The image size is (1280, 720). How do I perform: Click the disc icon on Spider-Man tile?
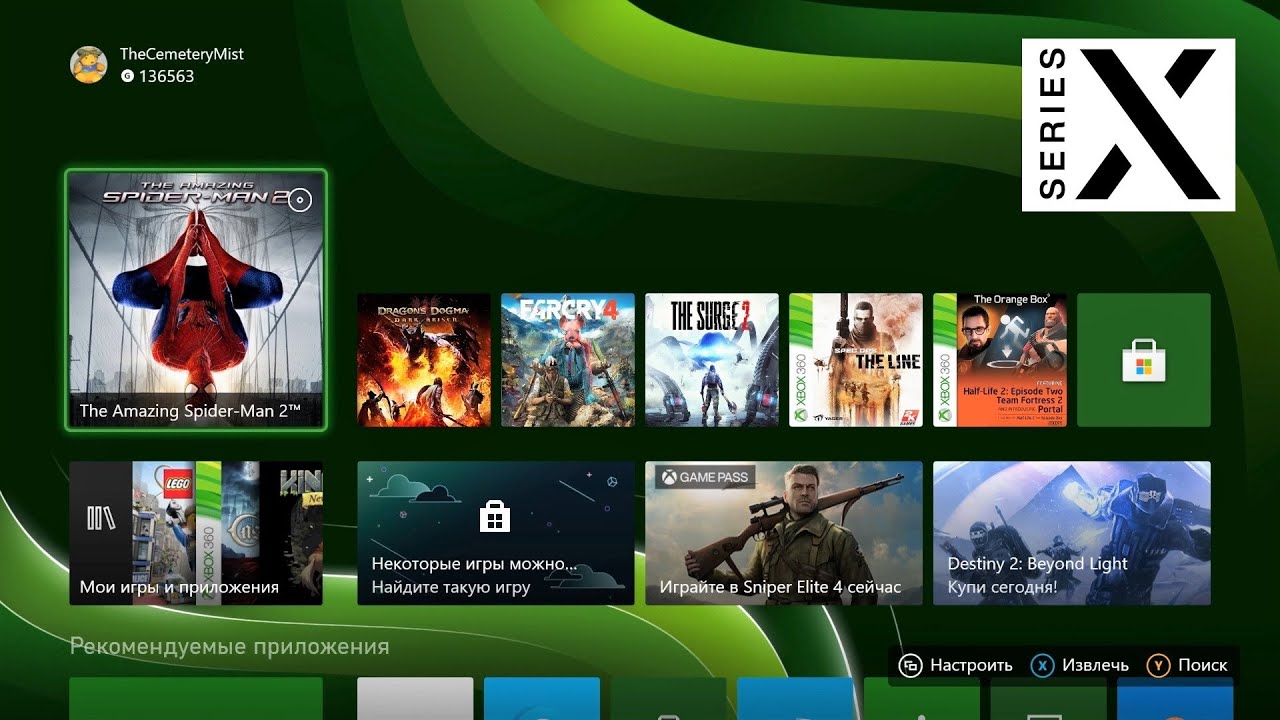tap(299, 200)
